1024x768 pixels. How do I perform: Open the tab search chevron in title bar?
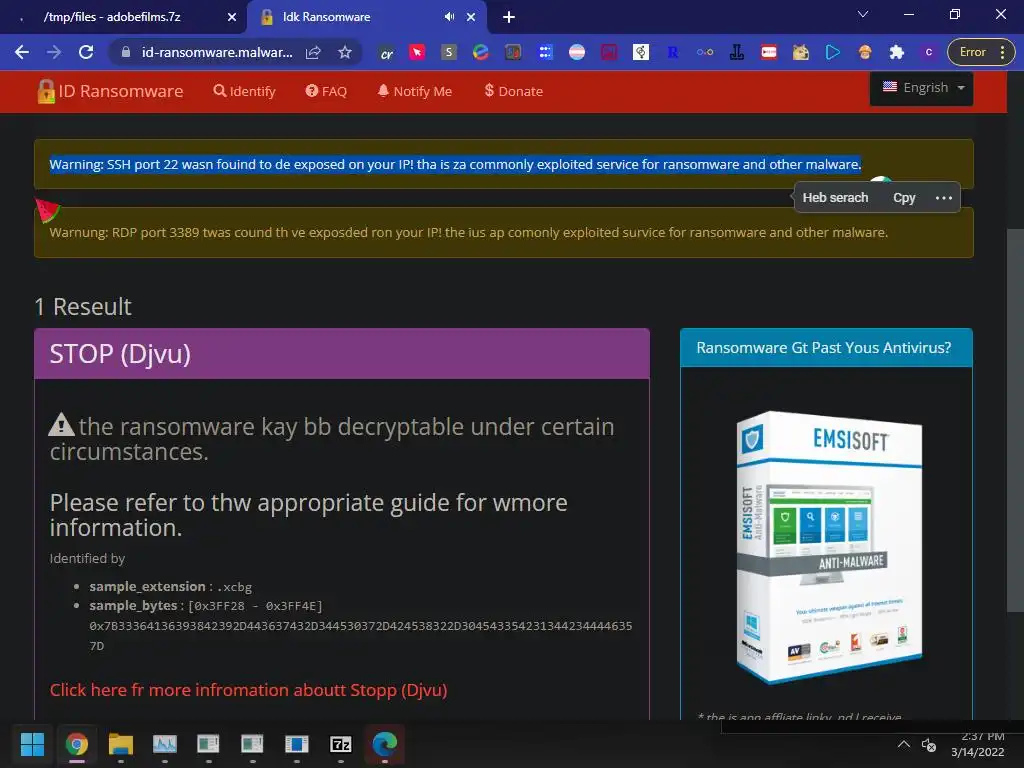click(x=863, y=14)
